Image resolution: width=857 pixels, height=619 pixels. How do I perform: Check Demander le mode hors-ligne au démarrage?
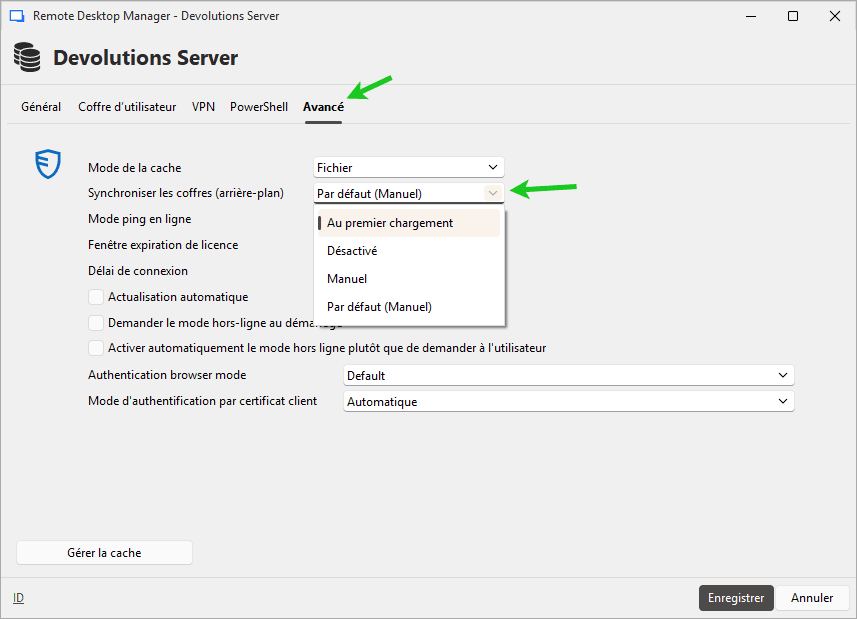click(x=96, y=323)
